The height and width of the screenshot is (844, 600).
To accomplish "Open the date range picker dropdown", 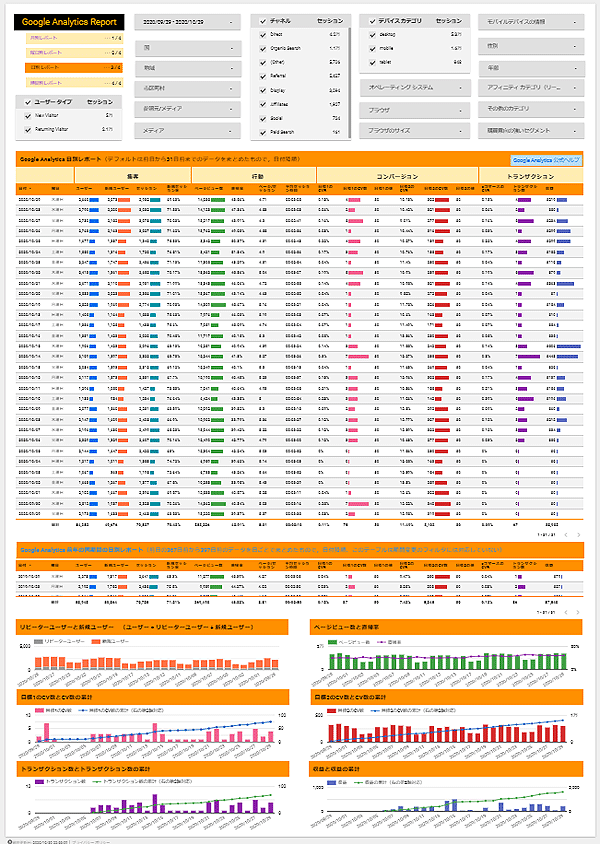I will [x=188, y=22].
